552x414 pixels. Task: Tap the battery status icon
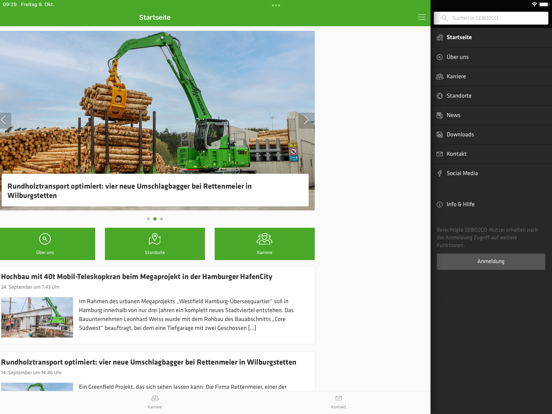coord(544,4)
